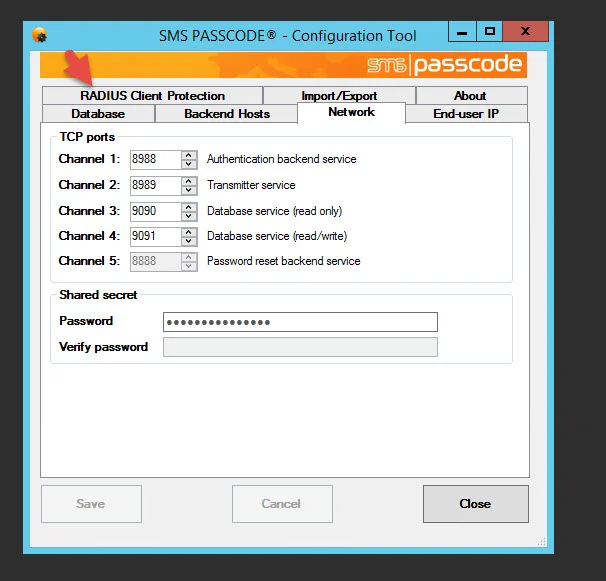The height and width of the screenshot is (581, 606).
Task: Click the Verify password field
Action: tap(300, 347)
